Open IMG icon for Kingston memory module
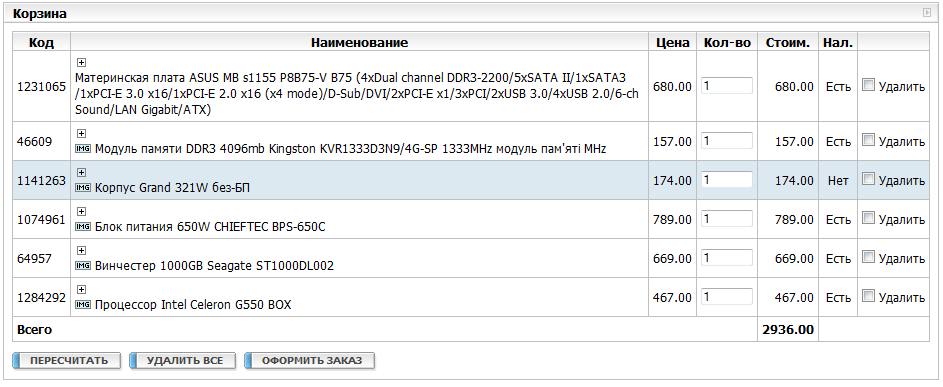Screen dimensions: 943x387 pyautogui.click(x=82, y=149)
